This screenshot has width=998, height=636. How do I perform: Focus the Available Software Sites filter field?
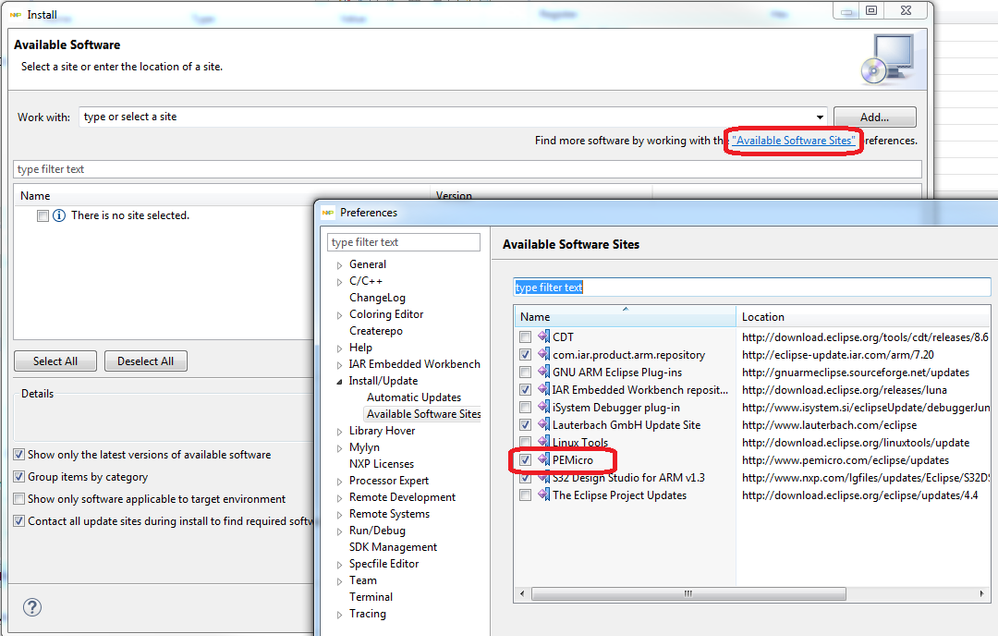pos(752,287)
